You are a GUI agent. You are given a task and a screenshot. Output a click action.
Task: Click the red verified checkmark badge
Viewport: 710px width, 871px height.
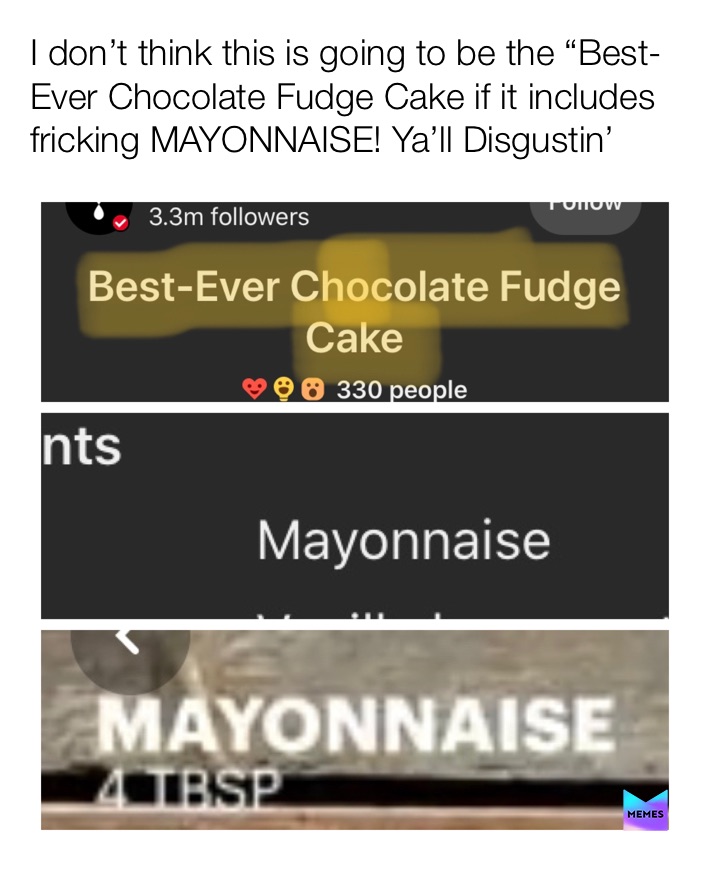[x=120, y=223]
